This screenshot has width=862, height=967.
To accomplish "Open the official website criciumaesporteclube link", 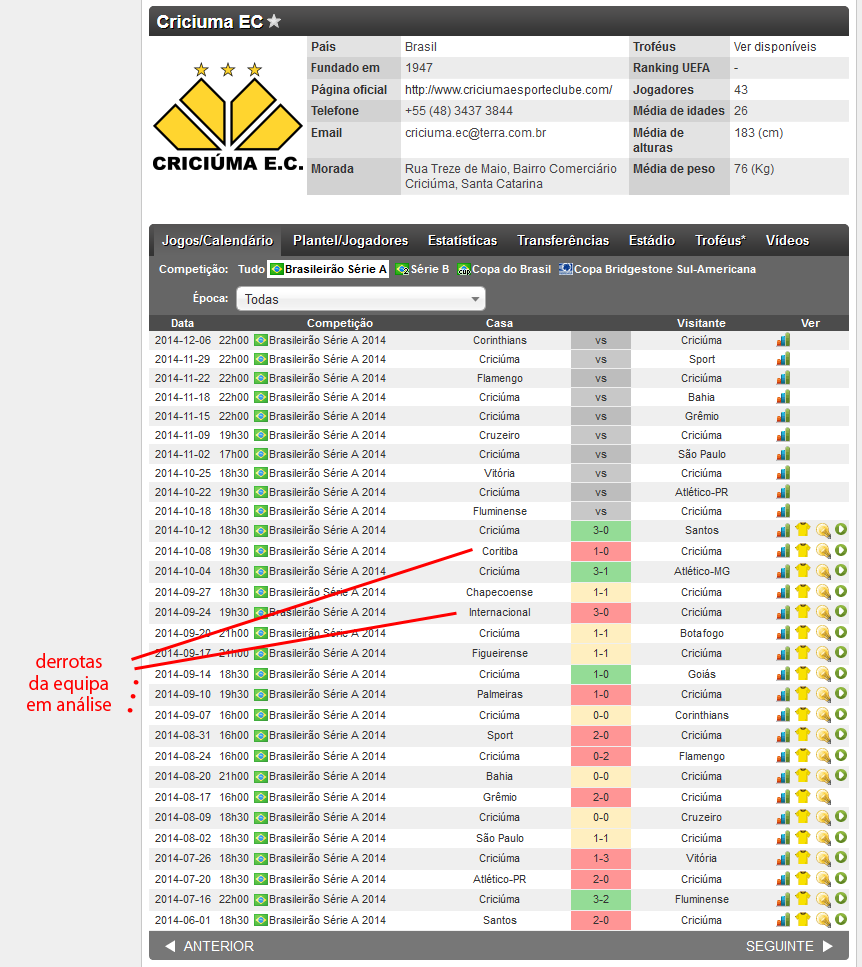I will click(508, 90).
